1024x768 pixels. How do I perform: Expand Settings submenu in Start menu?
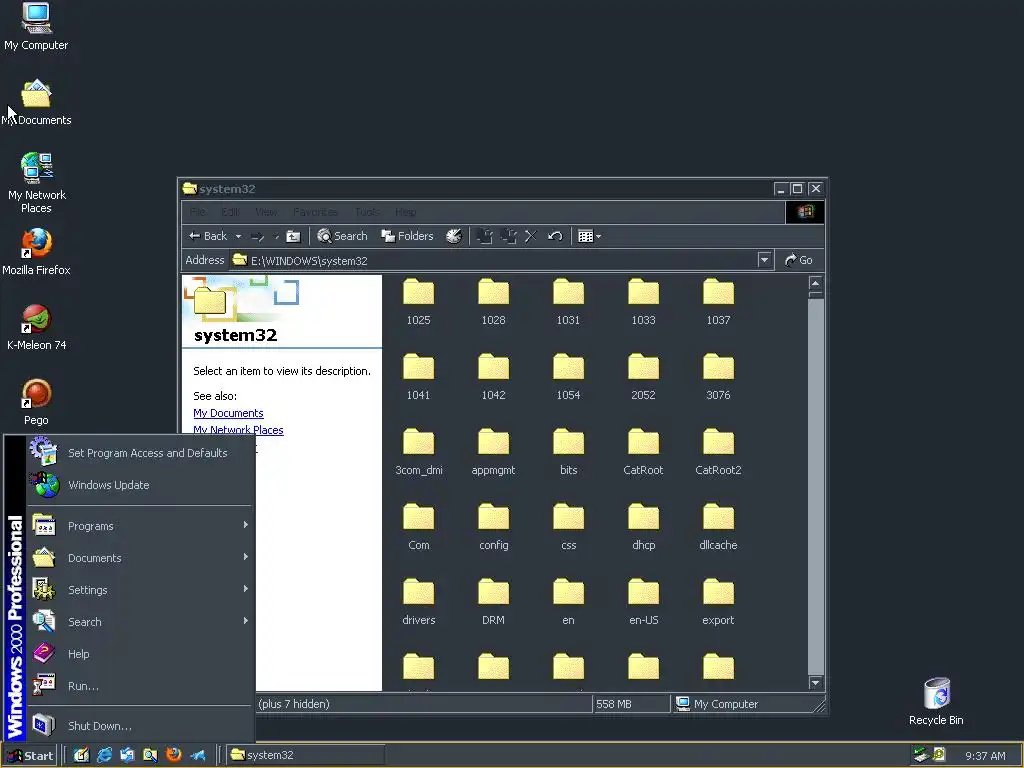140,590
